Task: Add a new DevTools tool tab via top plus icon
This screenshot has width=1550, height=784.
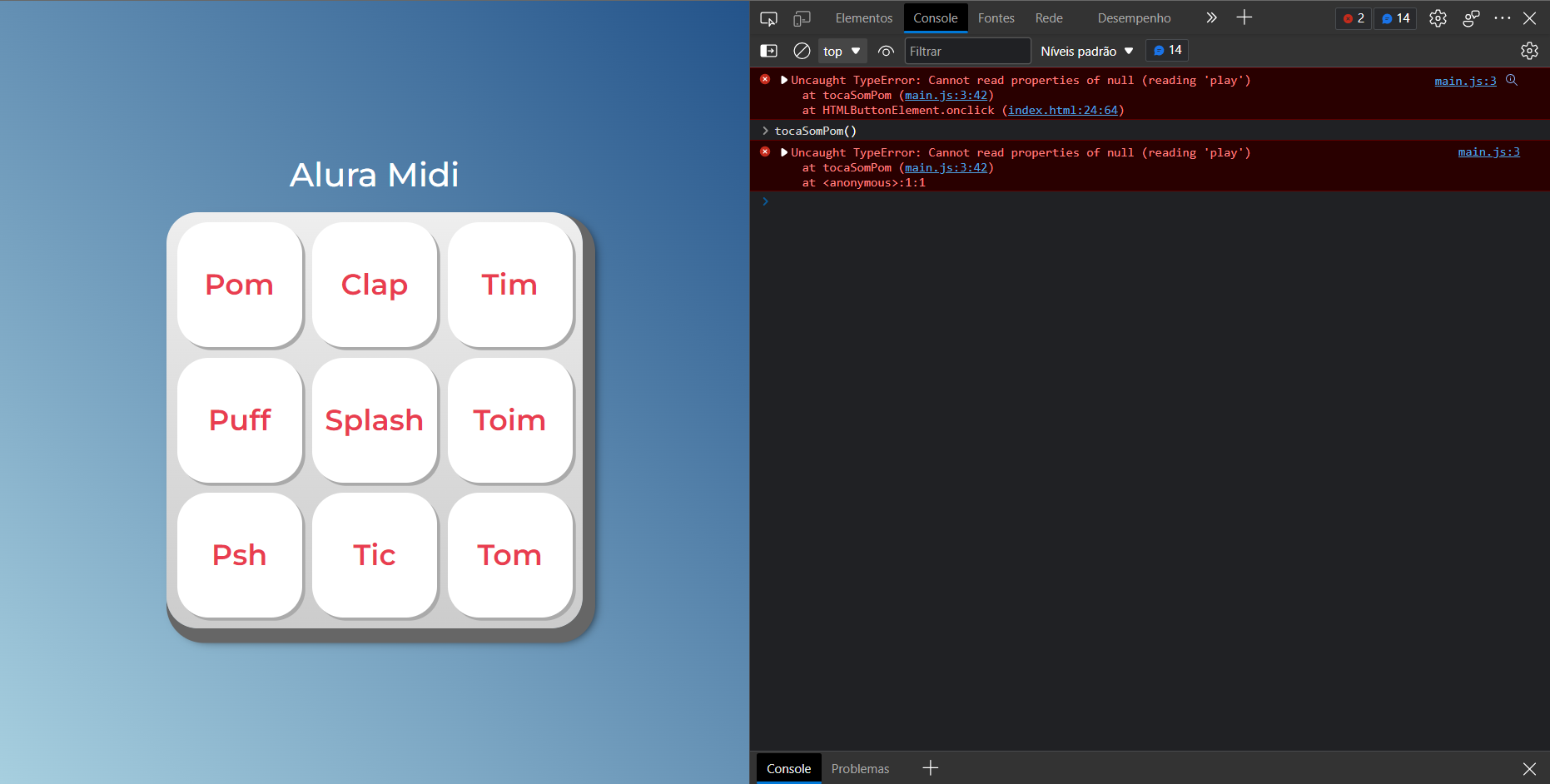Action: (x=1244, y=17)
